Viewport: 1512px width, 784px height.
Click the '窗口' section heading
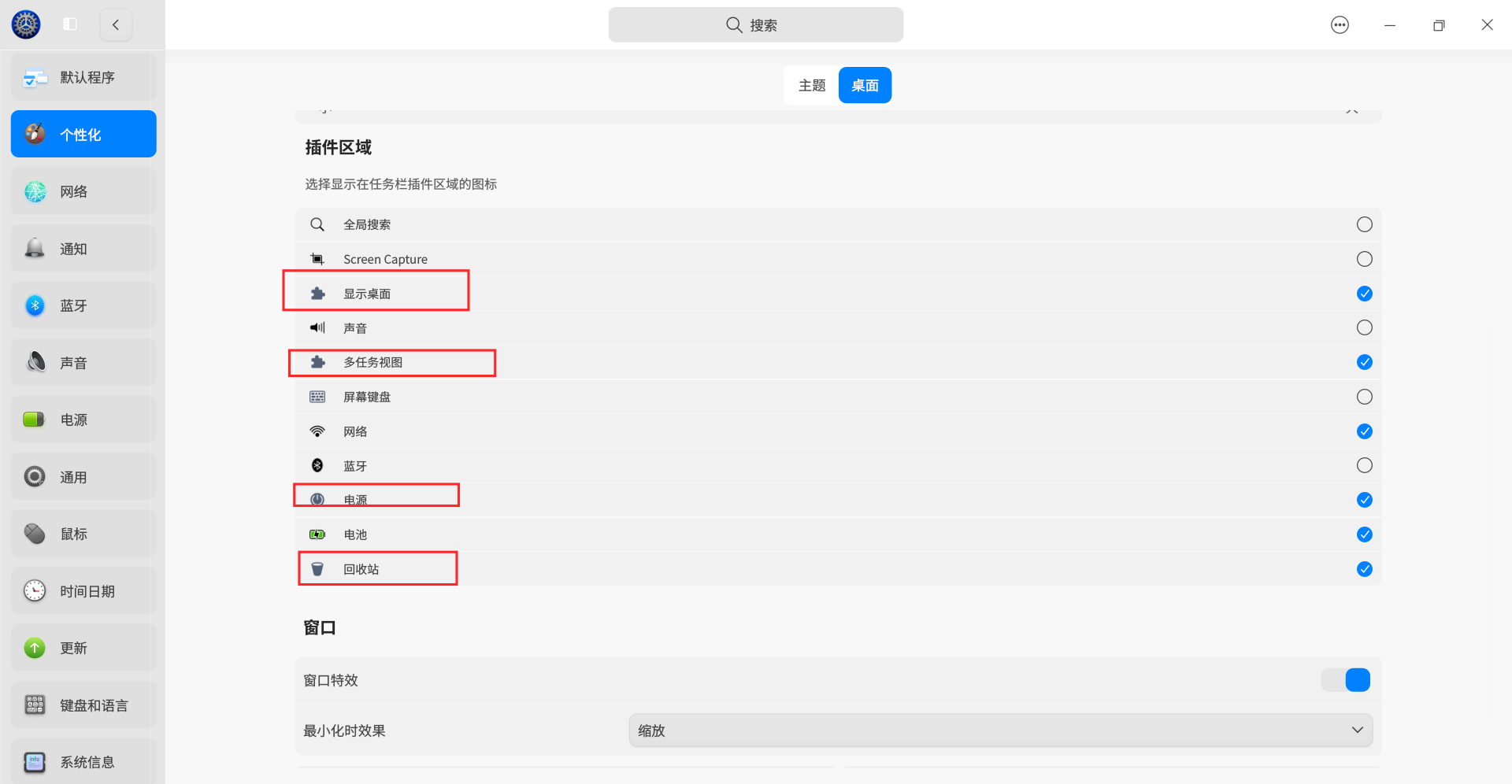click(x=320, y=627)
